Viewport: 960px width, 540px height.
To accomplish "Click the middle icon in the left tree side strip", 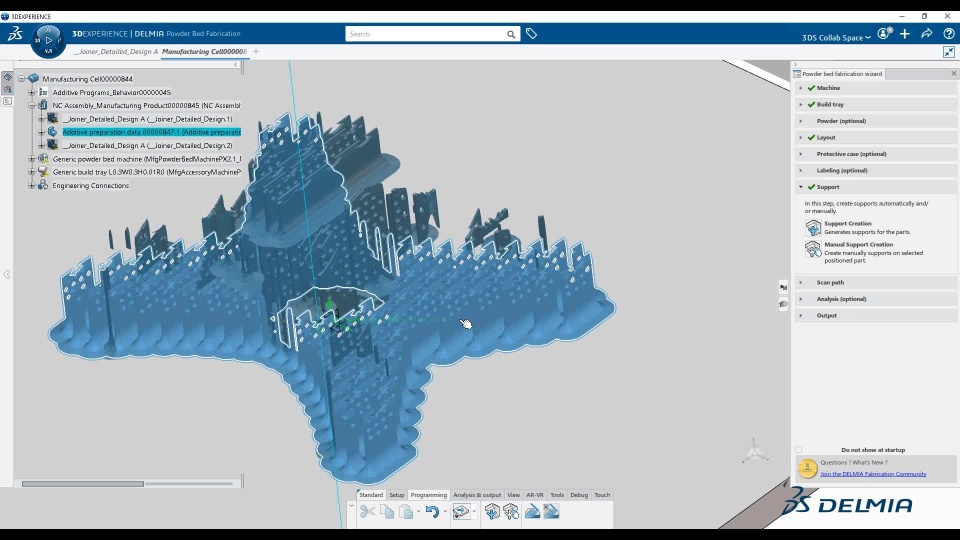I will pos(7,89).
